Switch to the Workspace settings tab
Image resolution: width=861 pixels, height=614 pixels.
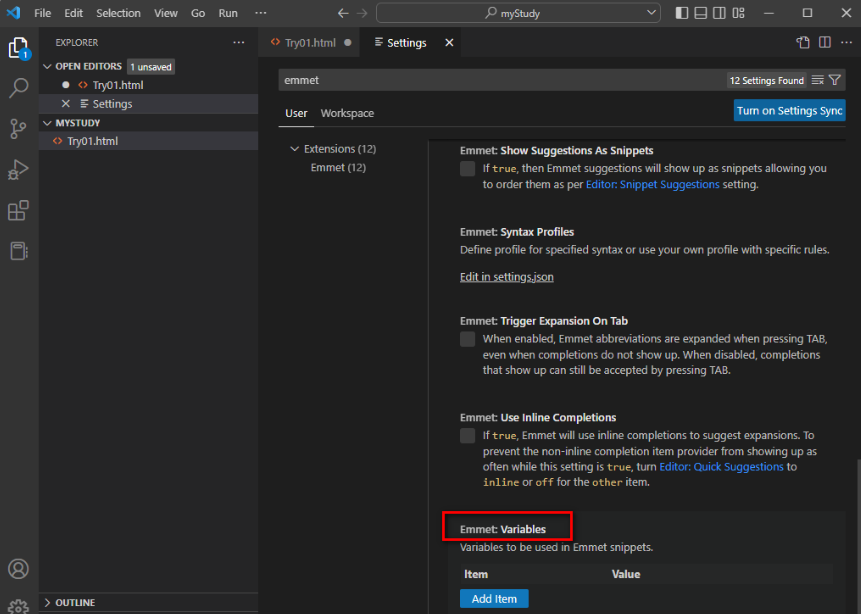point(347,113)
